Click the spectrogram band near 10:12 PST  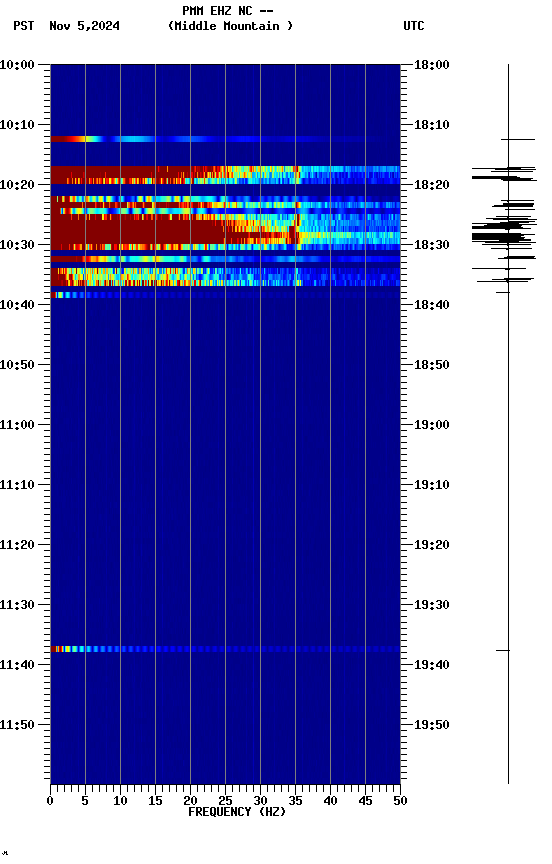225,139
